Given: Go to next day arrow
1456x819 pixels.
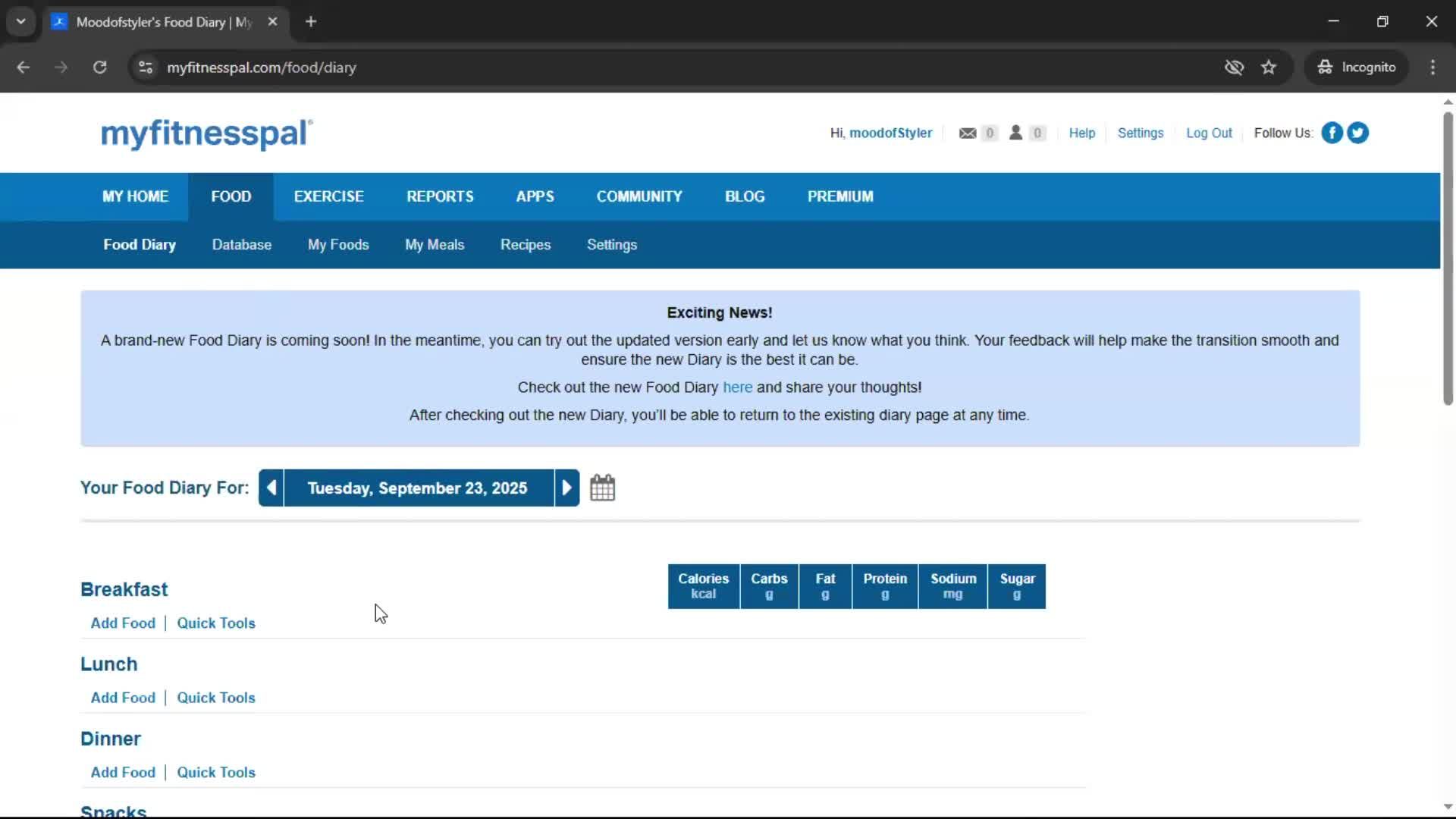Looking at the screenshot, I should [566, 488].
